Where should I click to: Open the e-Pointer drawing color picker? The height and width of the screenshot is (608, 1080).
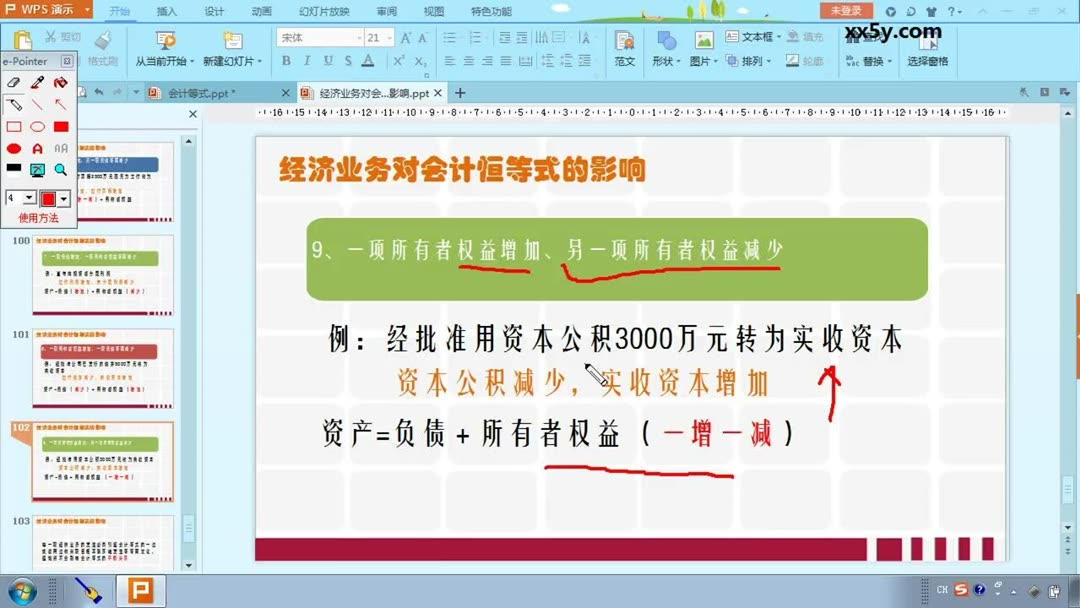click(x=62, y=198)
